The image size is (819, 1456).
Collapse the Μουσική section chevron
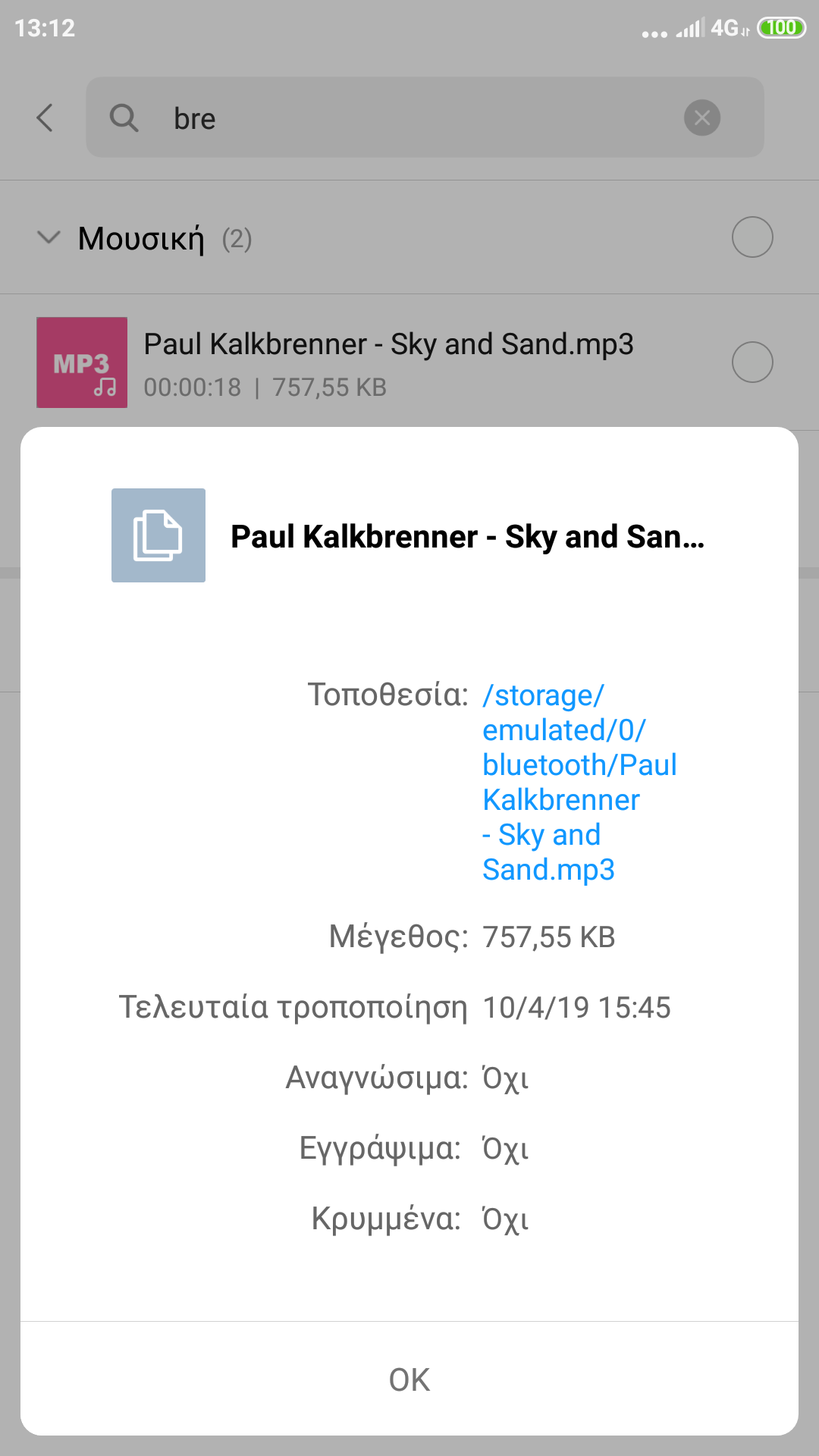point(49,238)
